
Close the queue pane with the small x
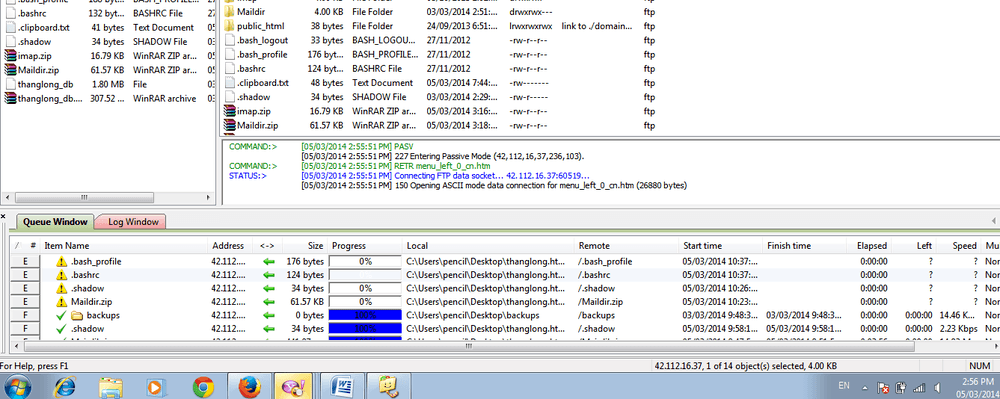pyautogui.click(x=3, y=217)
